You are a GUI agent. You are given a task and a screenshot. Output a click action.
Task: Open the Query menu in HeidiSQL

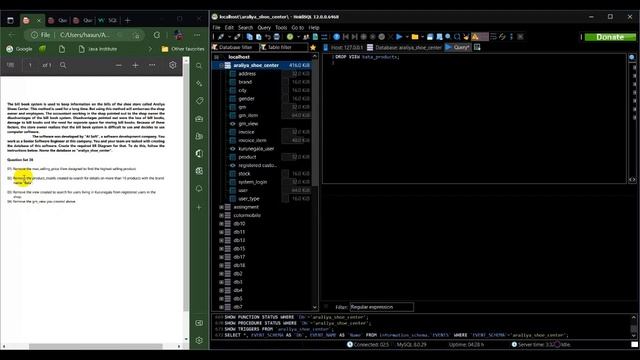click(264, 27)
